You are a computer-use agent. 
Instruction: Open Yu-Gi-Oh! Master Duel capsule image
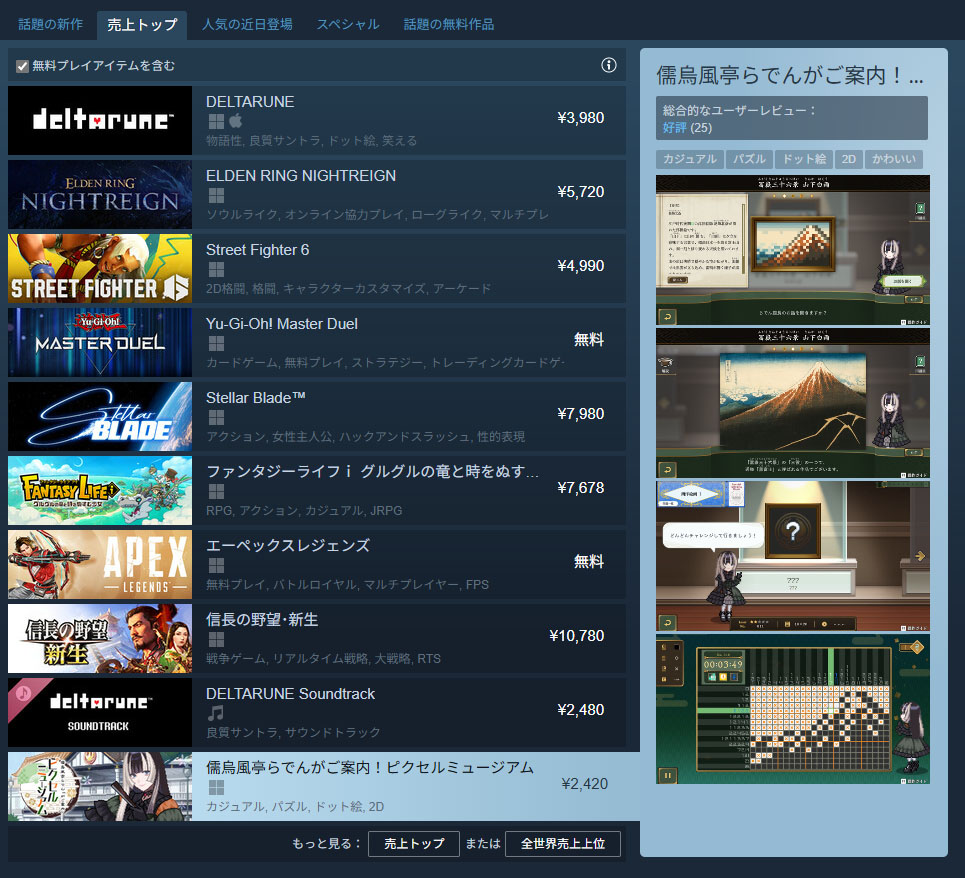pos(100,342)
